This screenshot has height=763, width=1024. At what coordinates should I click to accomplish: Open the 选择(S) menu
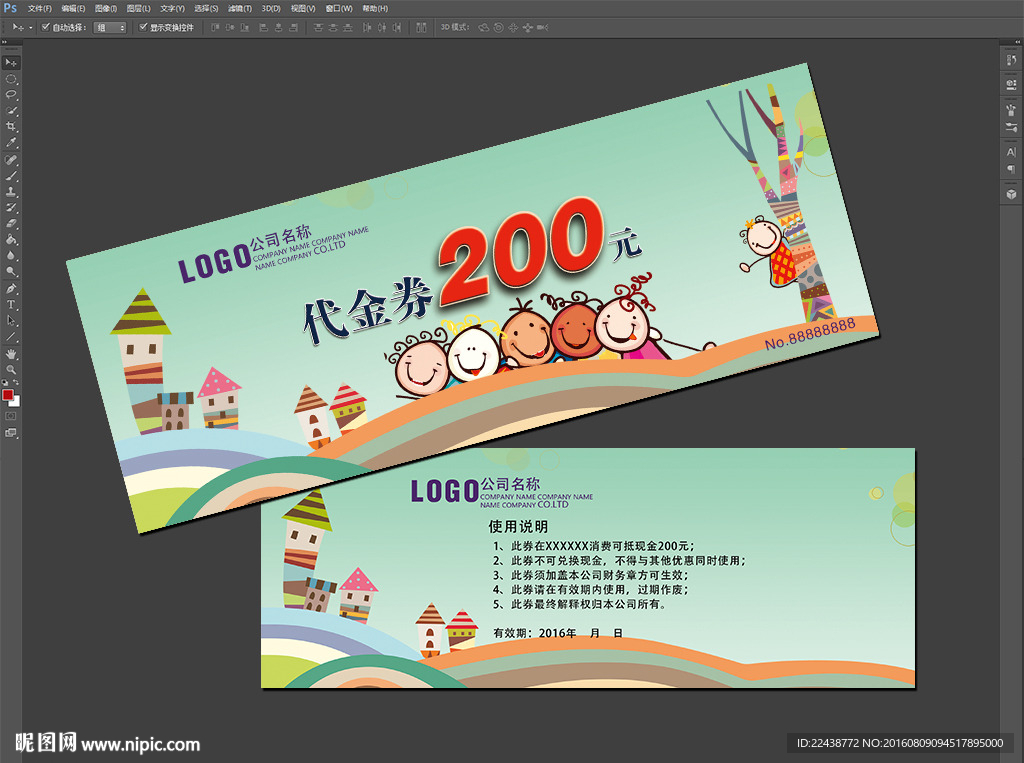coord(206,8)
